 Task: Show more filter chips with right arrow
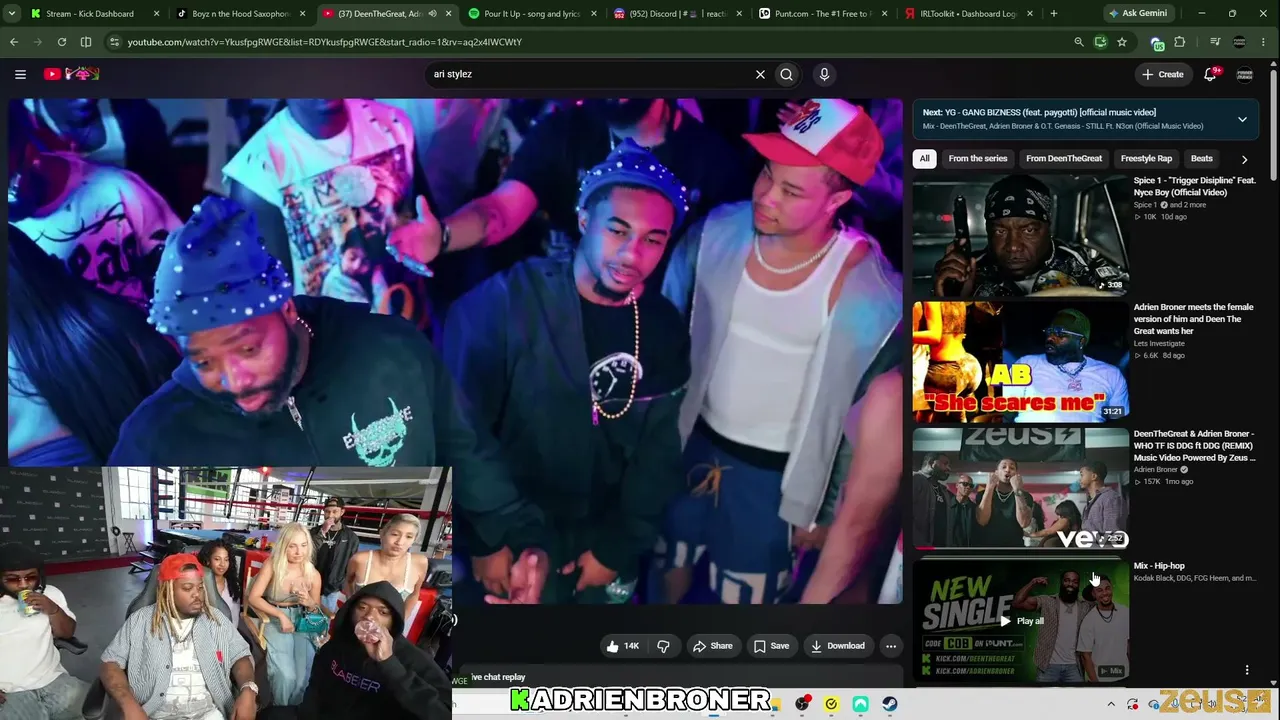(x=1244, y=159)
